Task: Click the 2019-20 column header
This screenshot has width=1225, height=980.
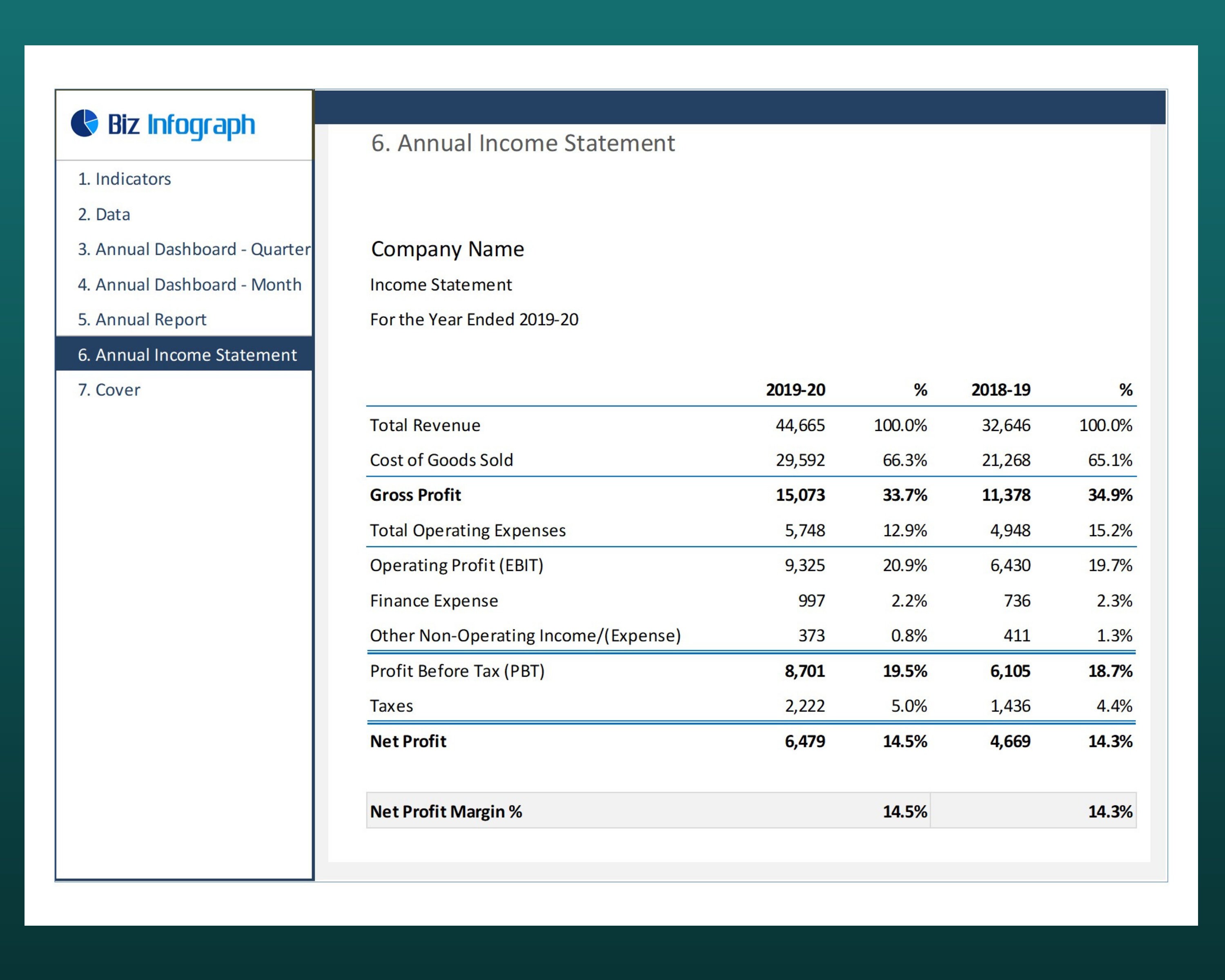Action: point(795,390)
